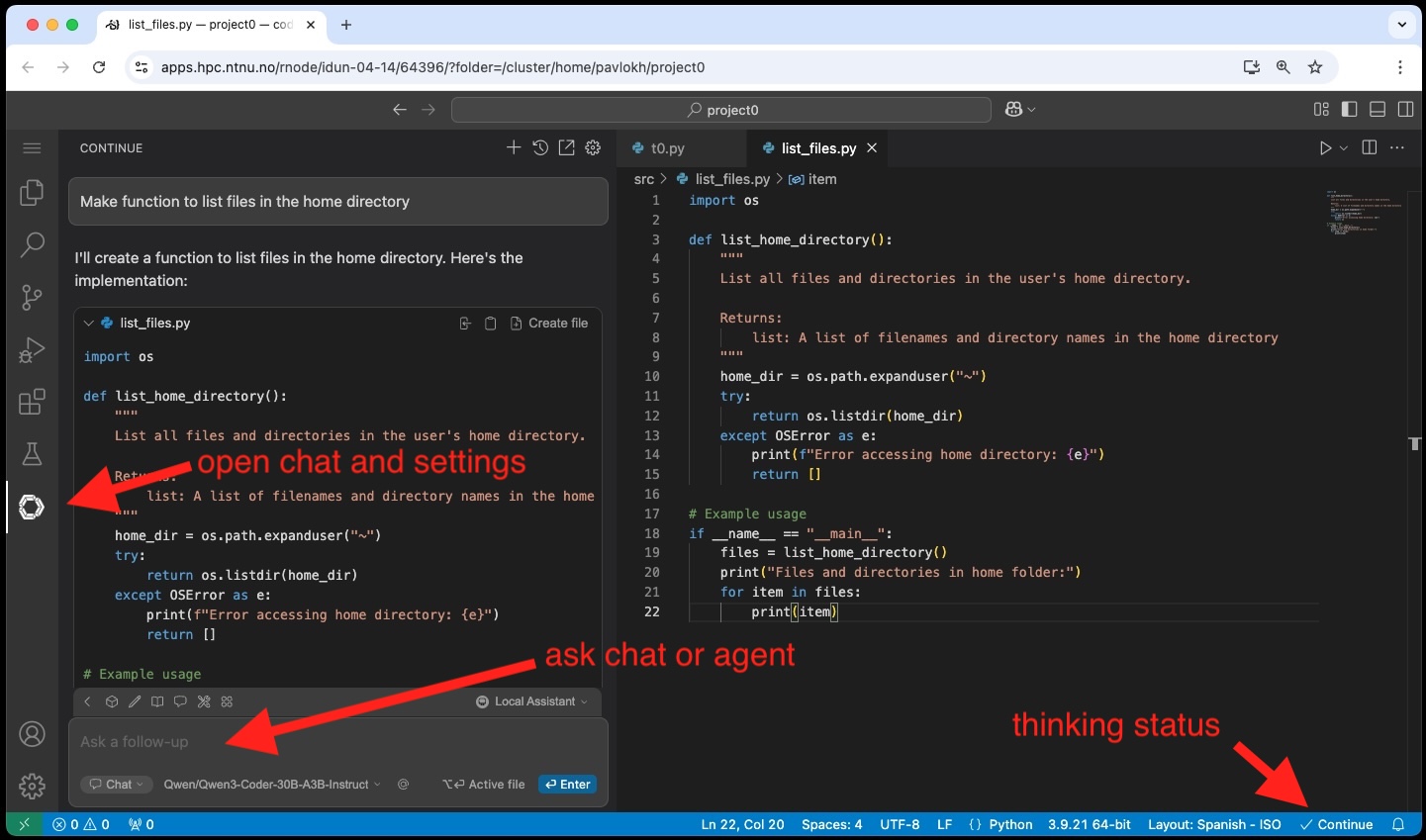Focus the Ask a follow-up input
The height and width of the screenshot is (840, 1426).
tap(338, 742)
